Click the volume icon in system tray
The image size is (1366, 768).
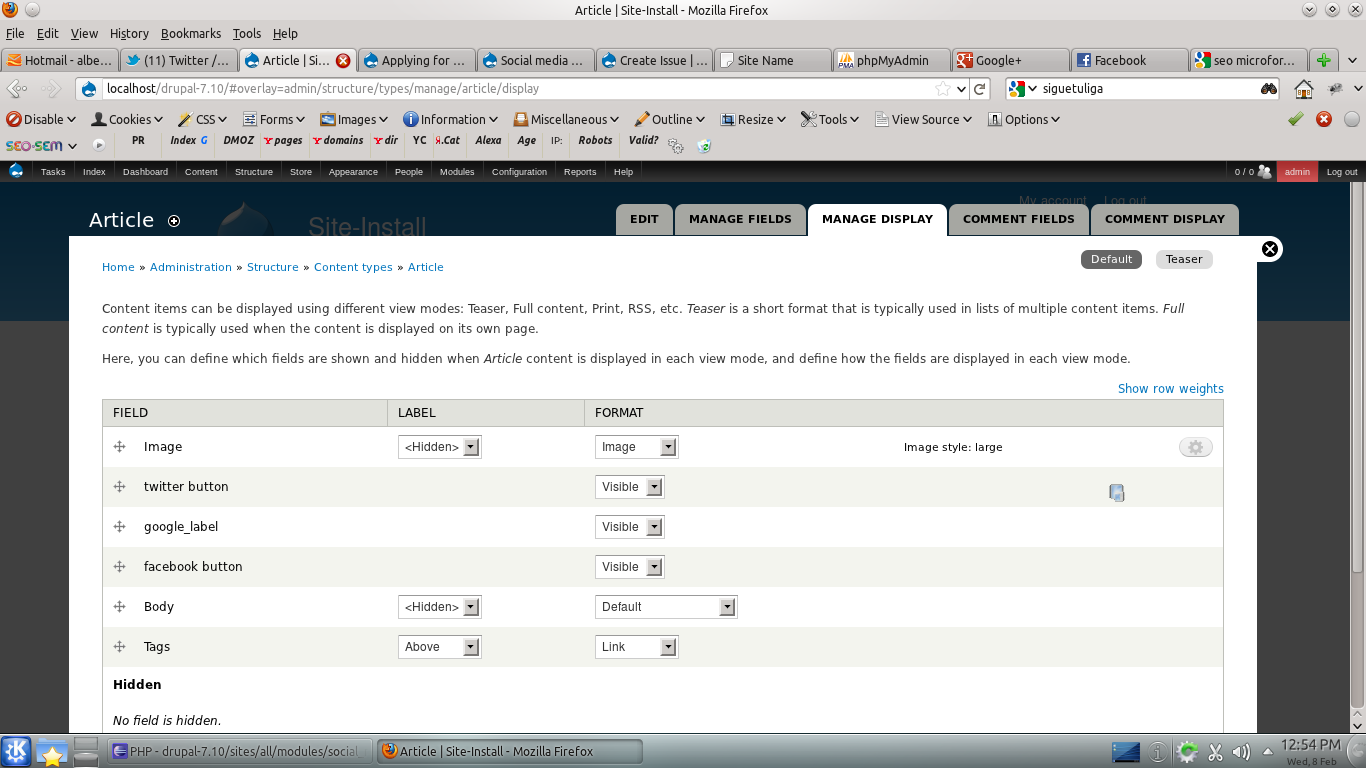[1241, 752]
